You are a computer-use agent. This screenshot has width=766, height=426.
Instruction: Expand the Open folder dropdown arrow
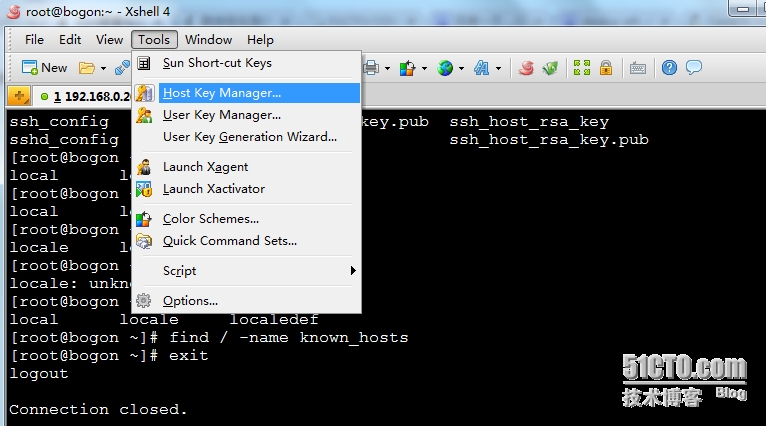[103, 68]
